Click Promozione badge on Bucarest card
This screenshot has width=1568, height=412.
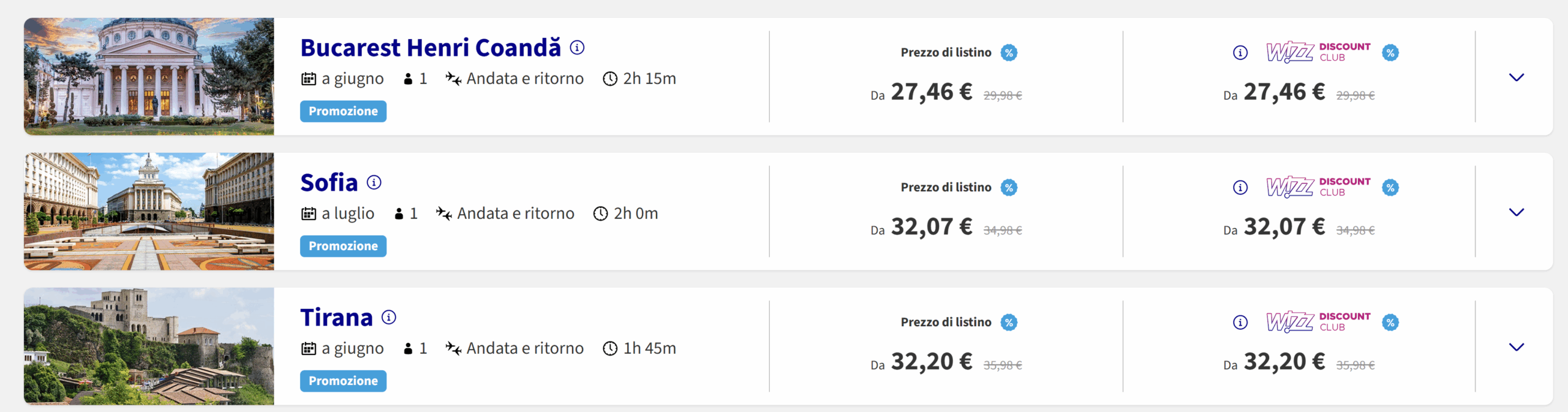(x=343, y=112)
